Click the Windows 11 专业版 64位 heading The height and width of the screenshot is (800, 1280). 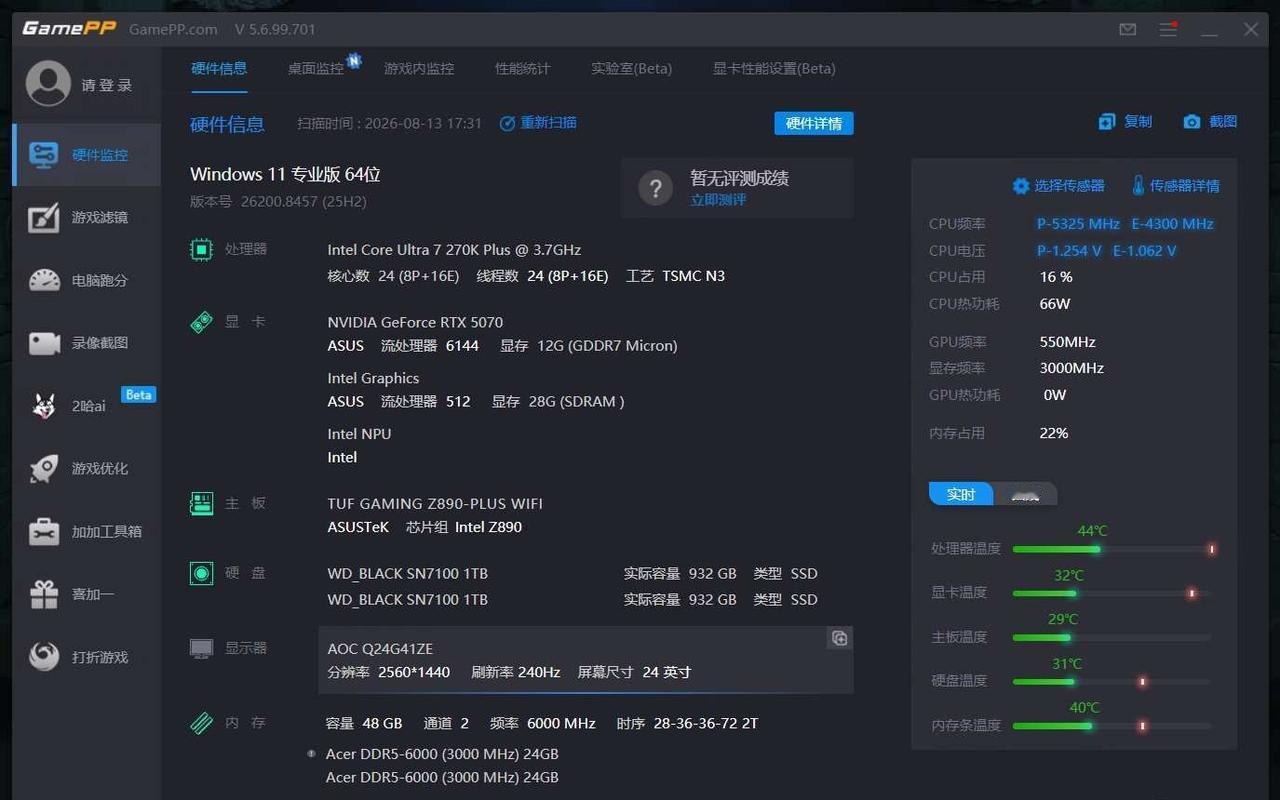click(285, 174)
